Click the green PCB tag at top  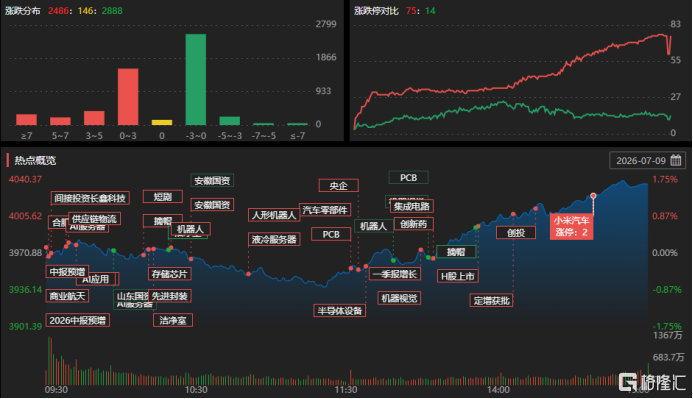(x=408, y=178)
